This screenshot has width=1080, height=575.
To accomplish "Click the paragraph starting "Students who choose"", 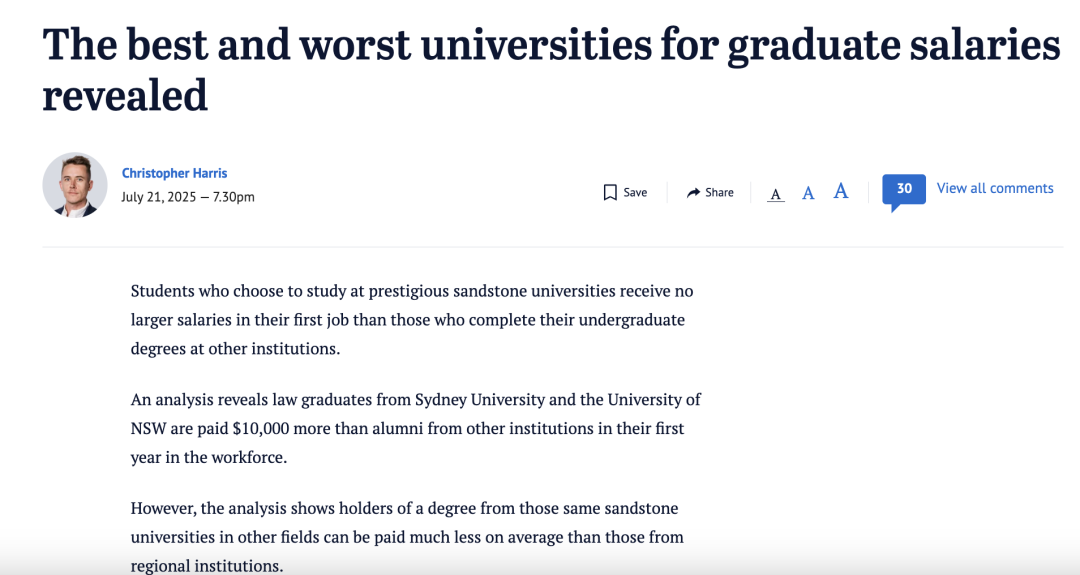I will (x=412, y=320).
